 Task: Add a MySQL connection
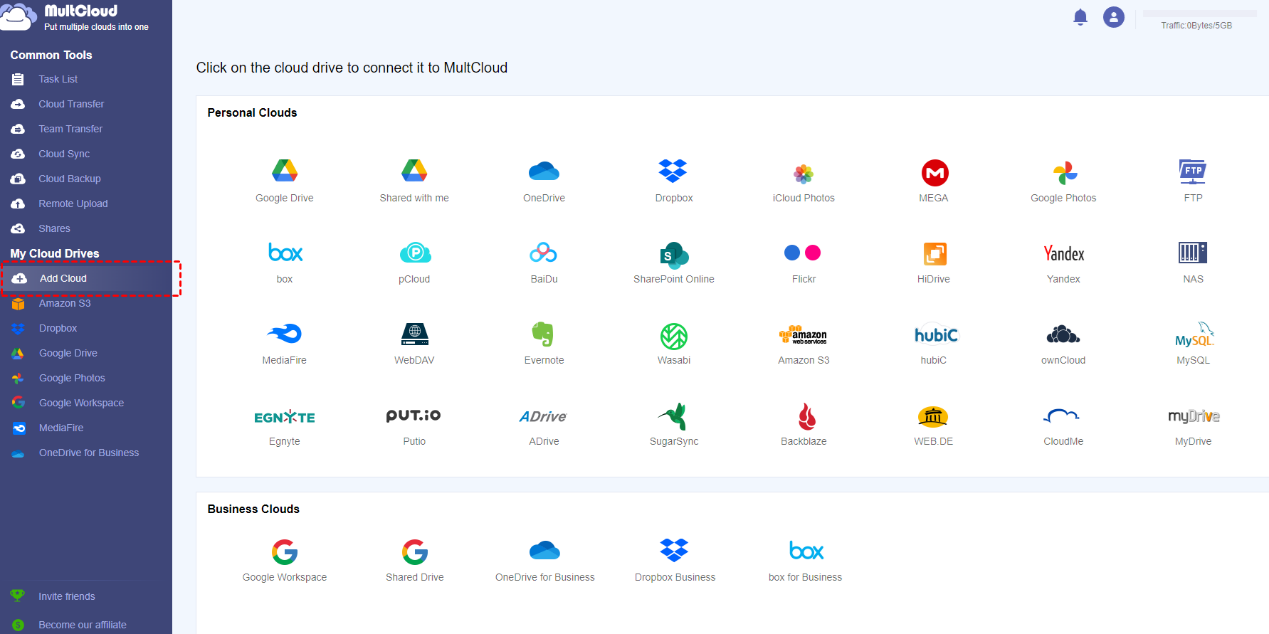click(x=1193, y=343)
